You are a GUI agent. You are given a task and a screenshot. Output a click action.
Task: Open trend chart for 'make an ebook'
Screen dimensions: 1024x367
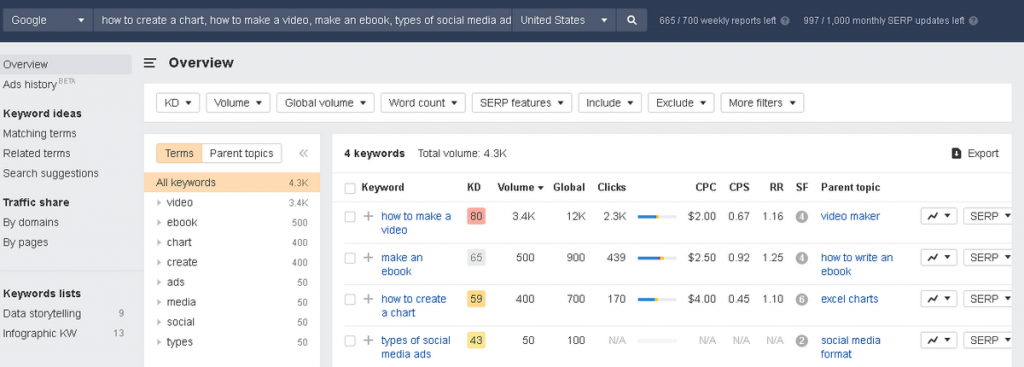click(x=938, y=257)
